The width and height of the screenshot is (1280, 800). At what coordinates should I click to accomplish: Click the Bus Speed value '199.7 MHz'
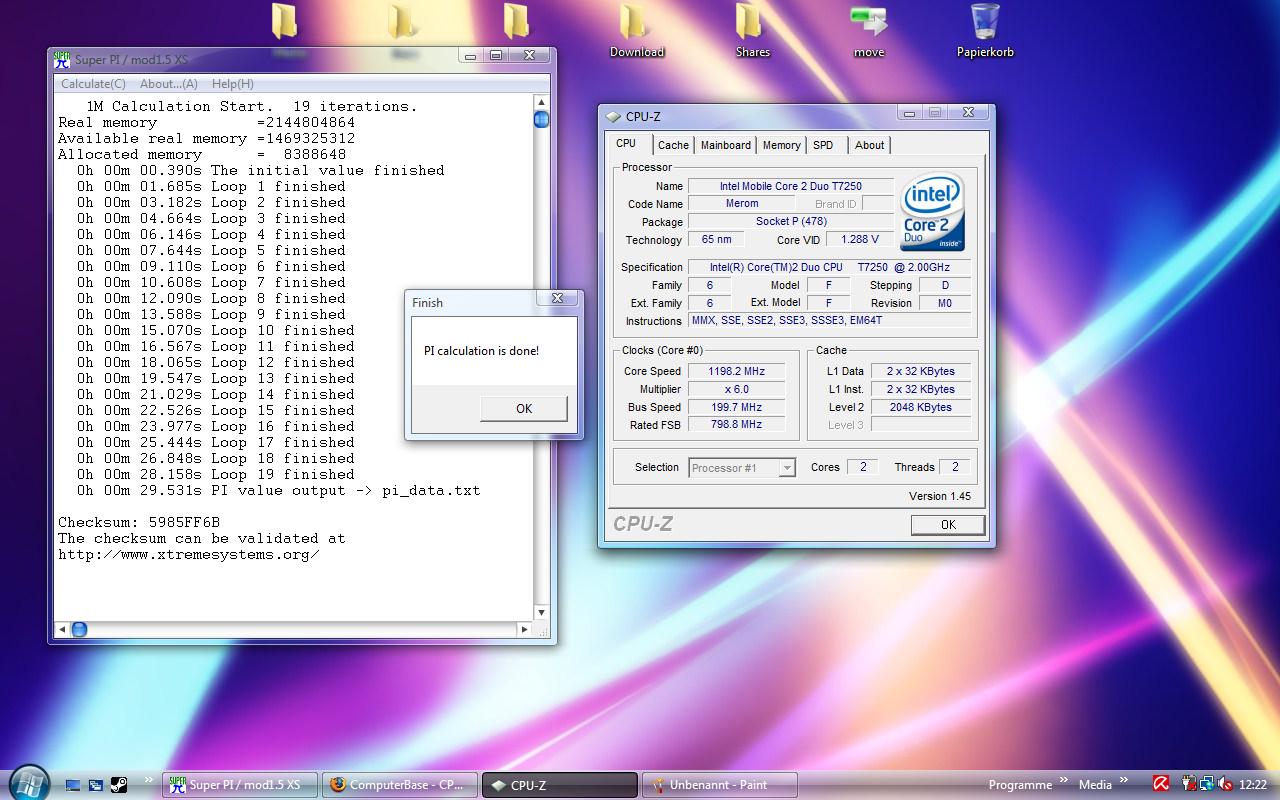[736, 407]
